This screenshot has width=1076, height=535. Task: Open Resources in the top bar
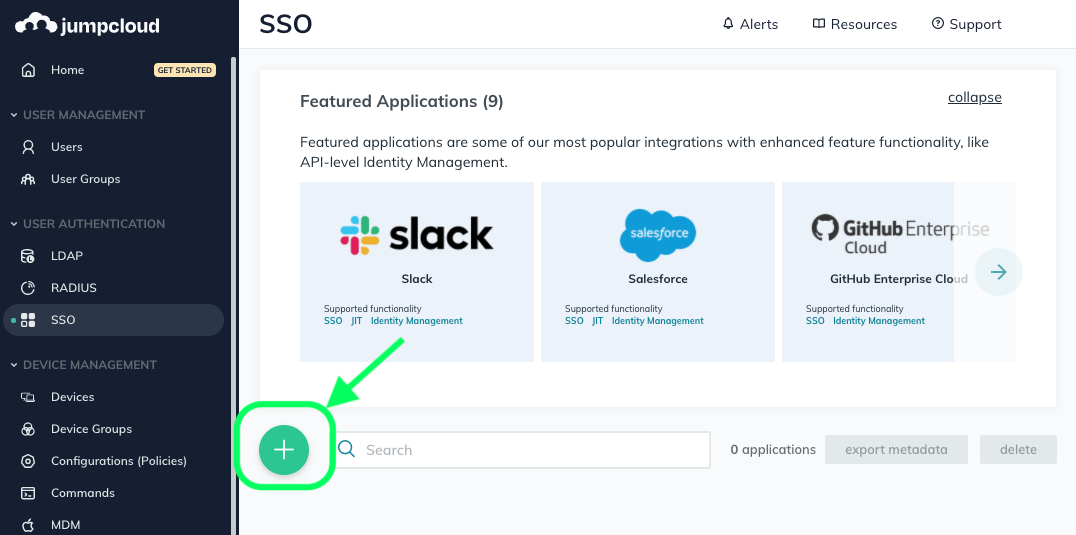click(854, 24)
